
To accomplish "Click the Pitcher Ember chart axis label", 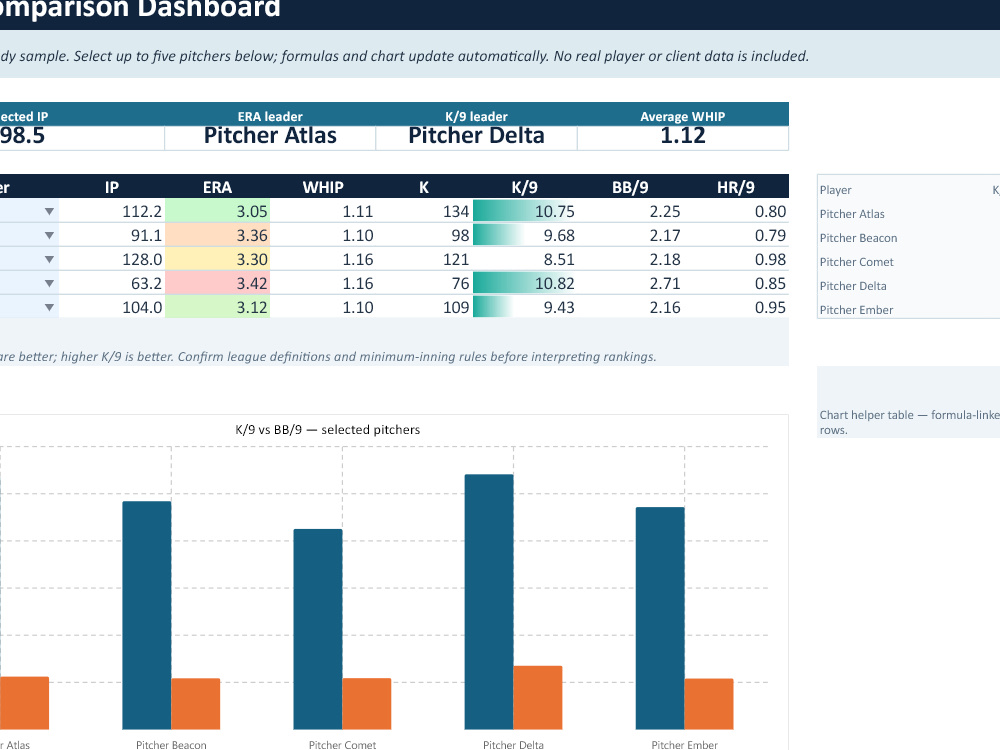I will tap(684, 745).
